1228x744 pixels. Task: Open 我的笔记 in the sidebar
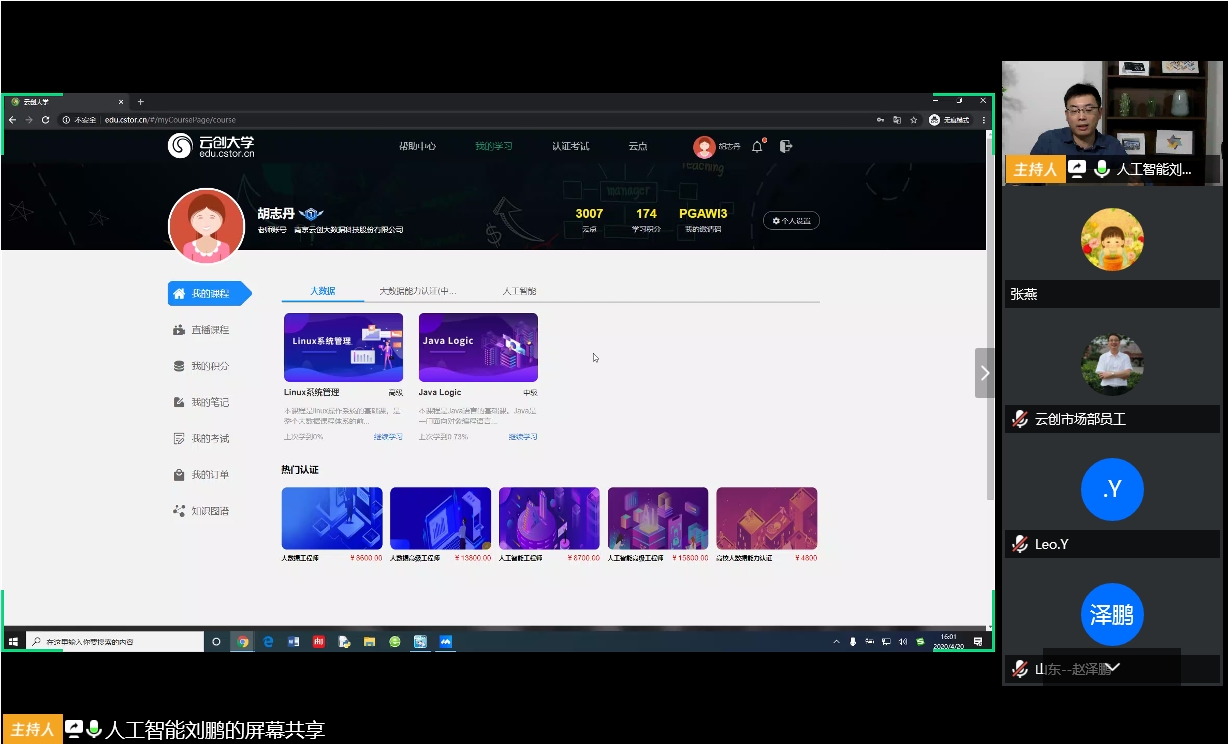coord(209,402)
